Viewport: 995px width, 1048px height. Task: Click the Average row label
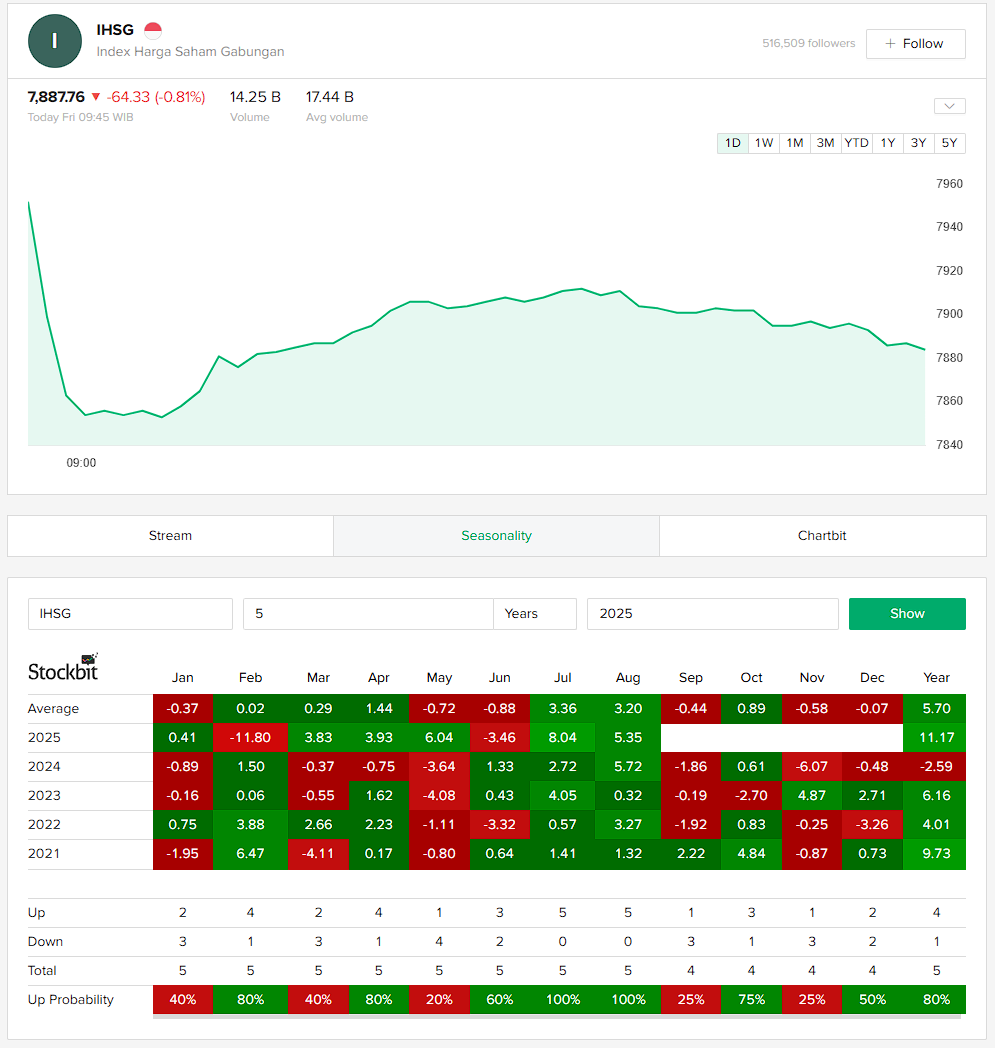point(53,708)
